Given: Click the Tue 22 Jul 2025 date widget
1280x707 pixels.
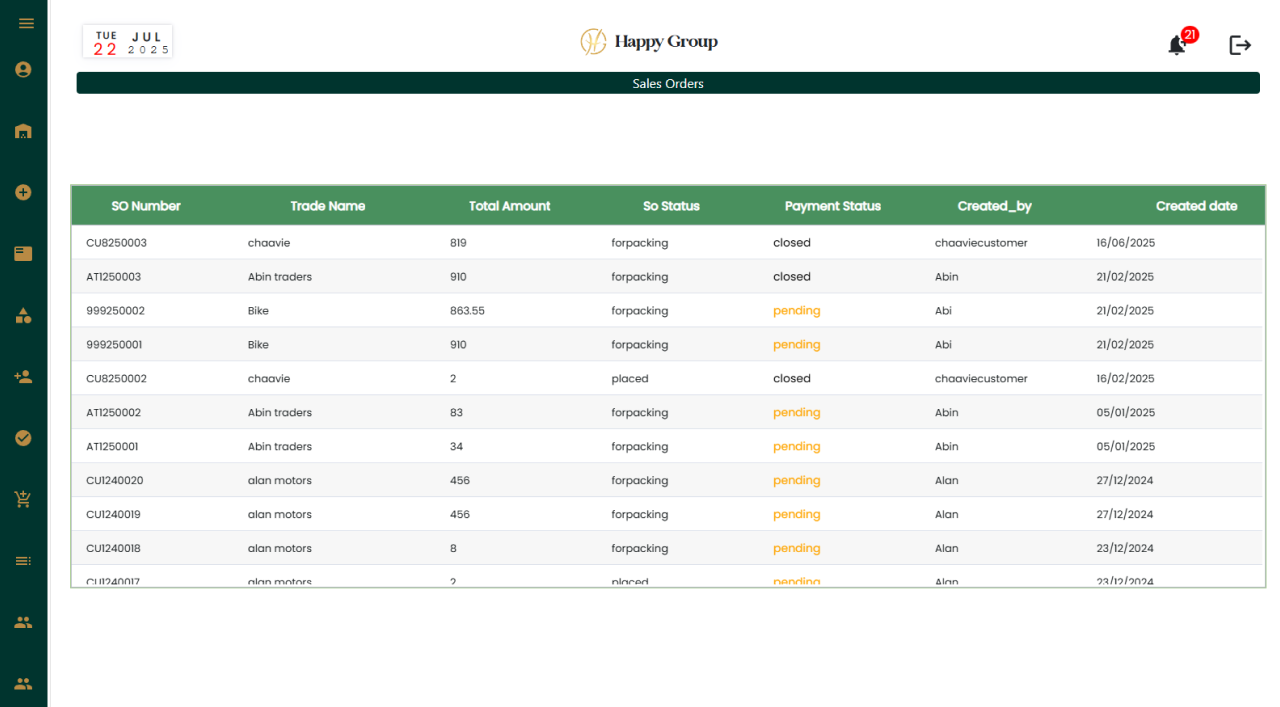Looking at the screenshot, I should tap(127, 42).
